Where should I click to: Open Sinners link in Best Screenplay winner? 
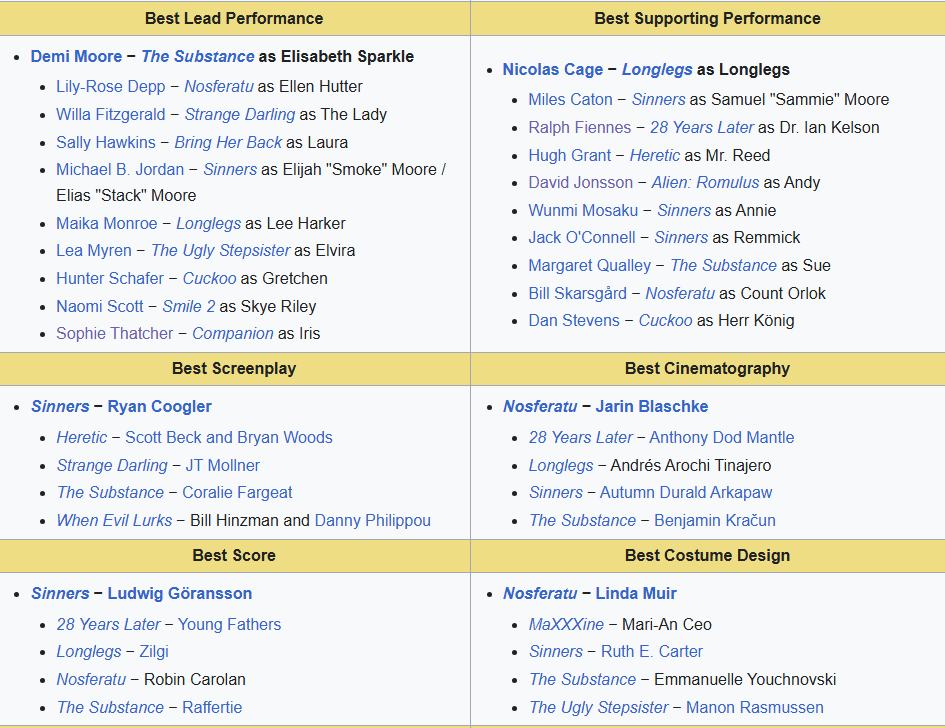pyautogui.click(x=60, y=407)
